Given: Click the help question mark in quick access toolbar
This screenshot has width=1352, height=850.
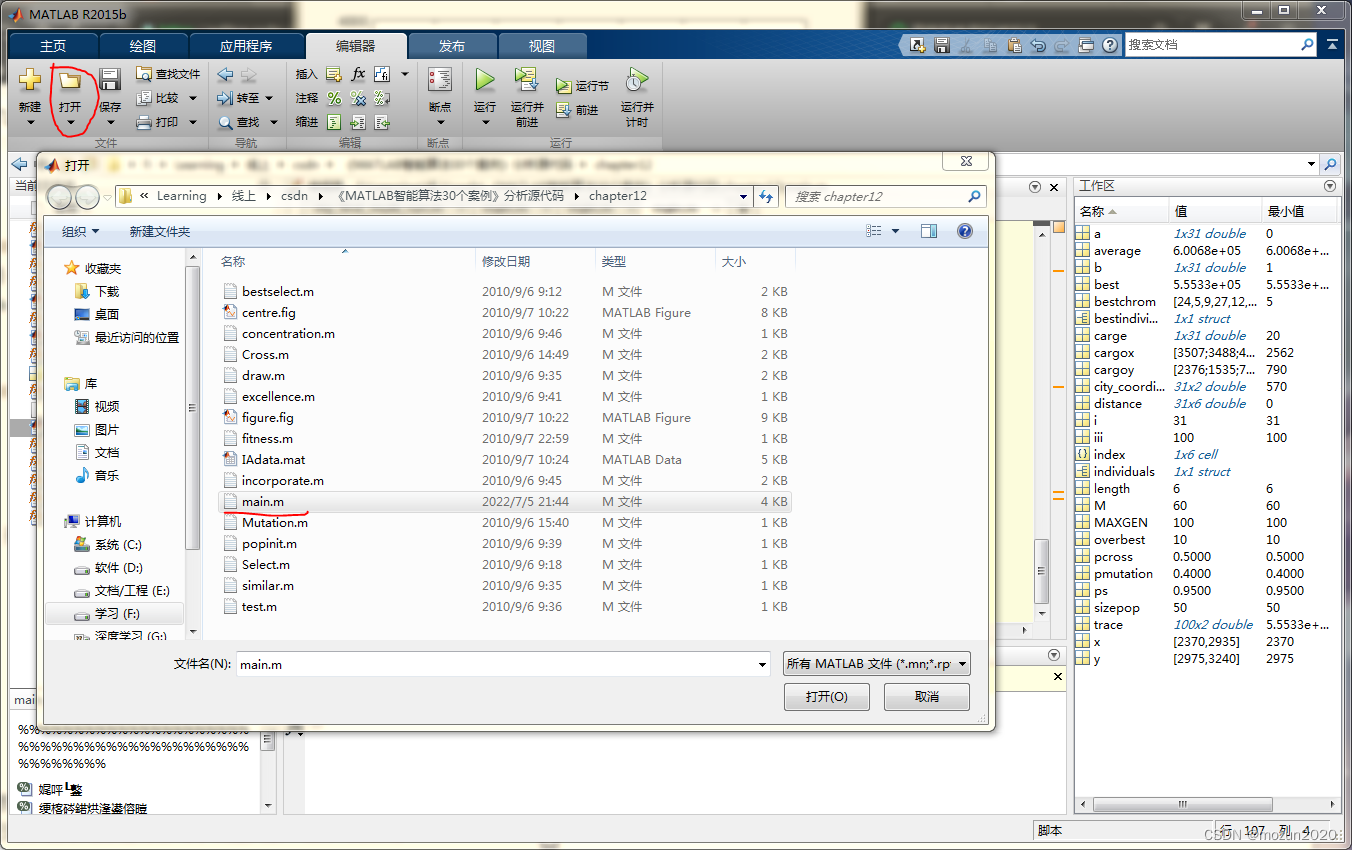Looking at the screenshot, I should tap(1110, 45).
